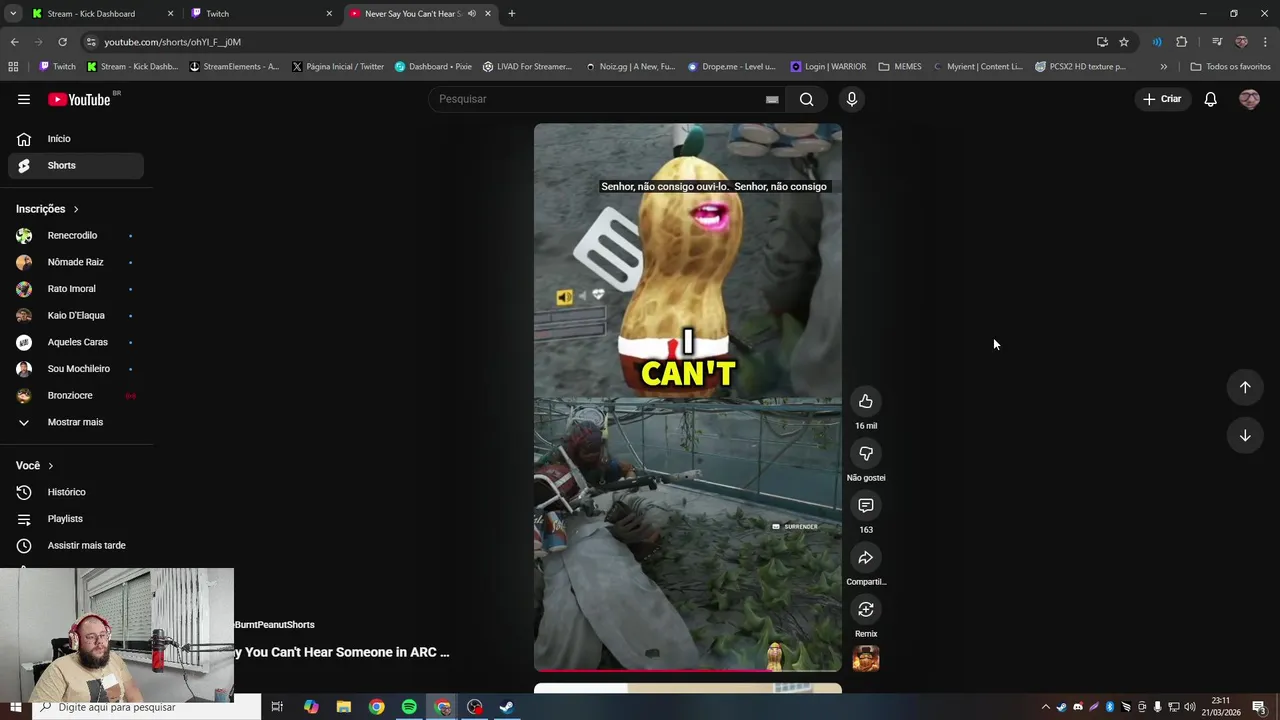Open File Explorer from the taskbar
The width and height of the screenshot is (1280, 720).
click(x=343, y=707)
